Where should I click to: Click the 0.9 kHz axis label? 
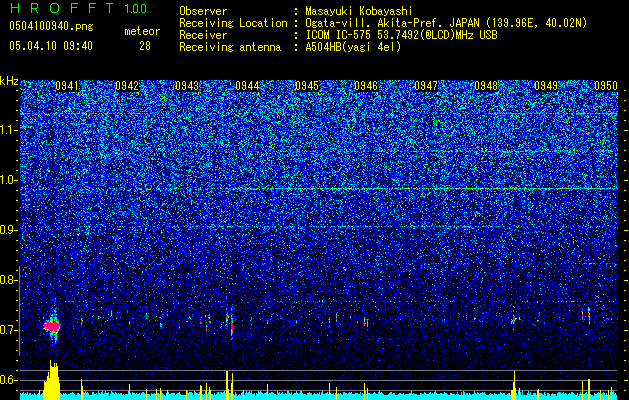pos(9,230)
